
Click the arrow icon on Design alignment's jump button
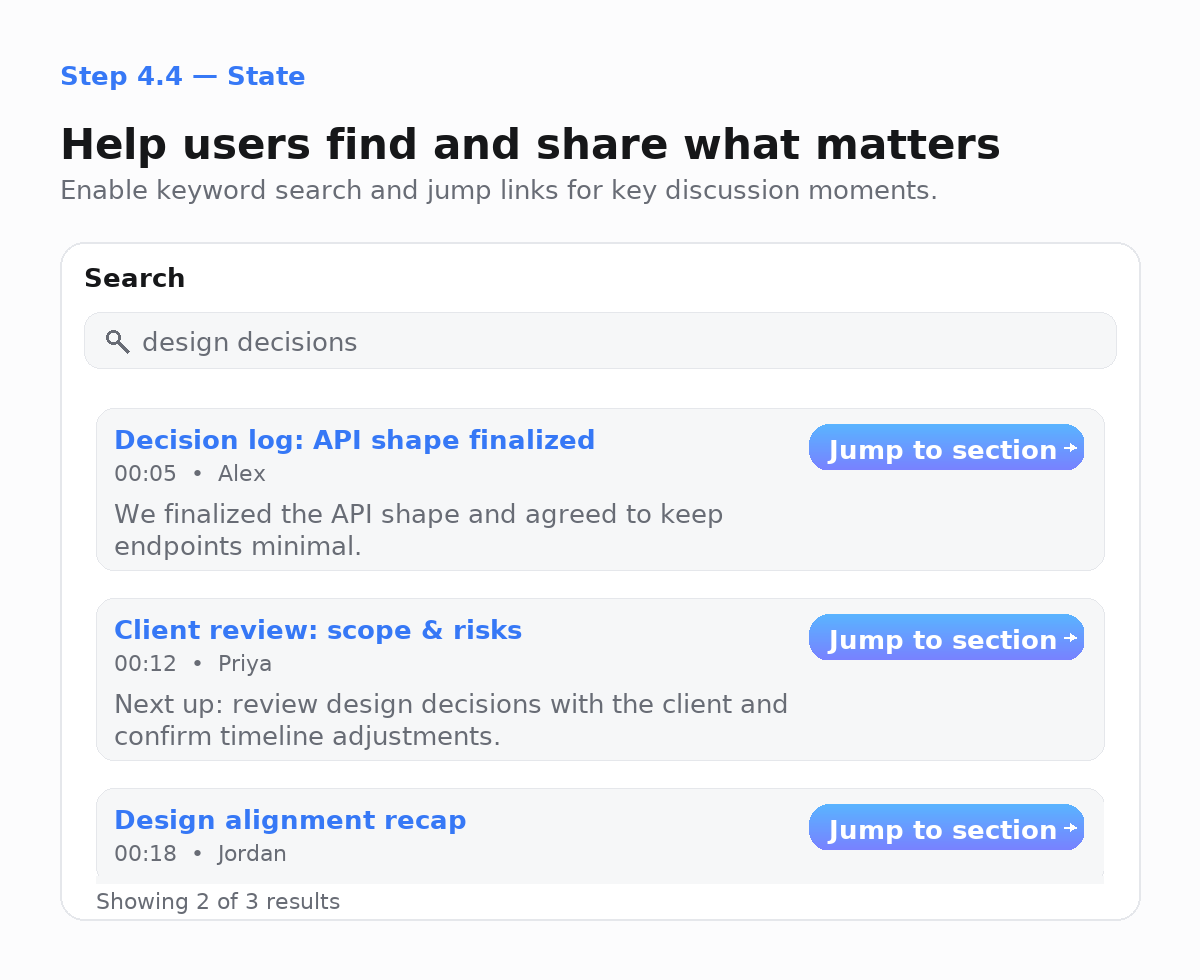(1071, 828)
